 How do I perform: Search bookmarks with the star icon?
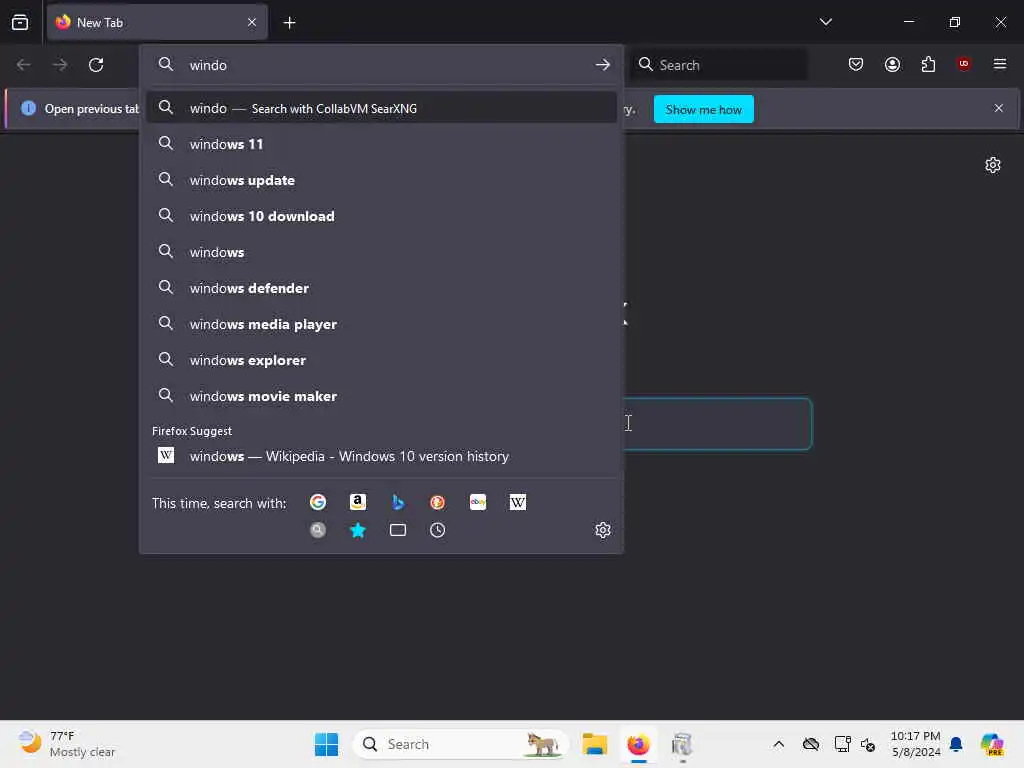click(358, 530)
